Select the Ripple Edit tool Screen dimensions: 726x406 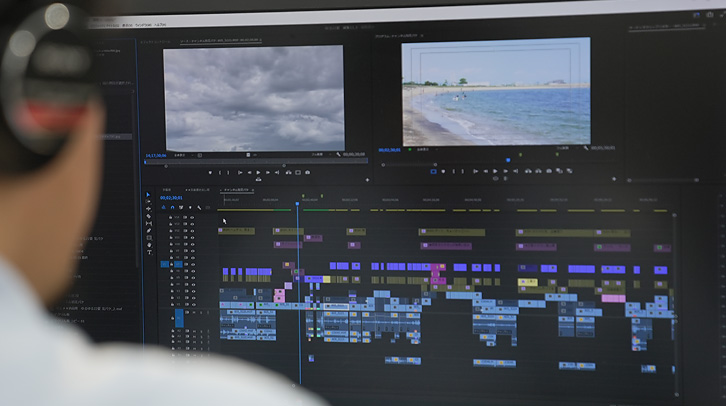click(149, 209)
